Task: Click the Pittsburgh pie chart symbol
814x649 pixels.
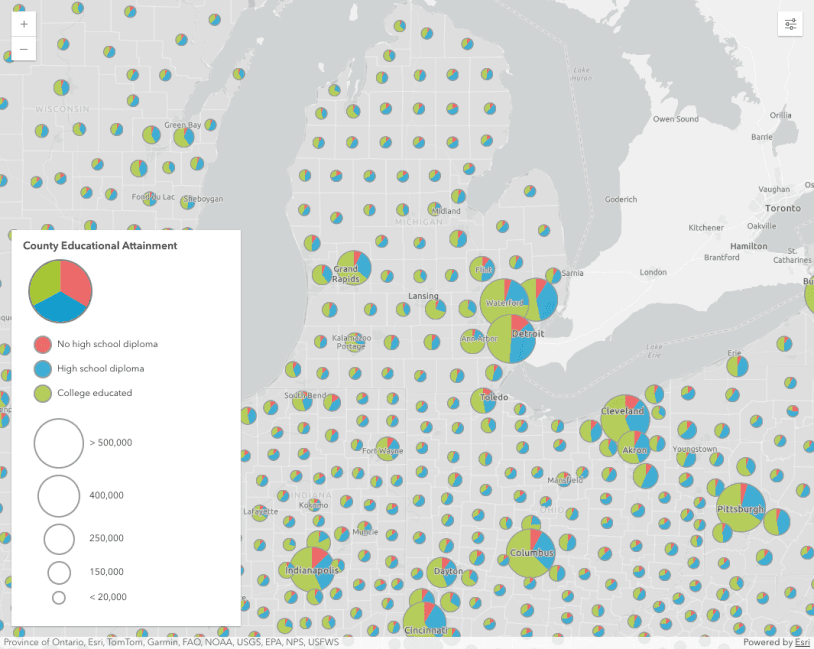Action: point(741,507)
